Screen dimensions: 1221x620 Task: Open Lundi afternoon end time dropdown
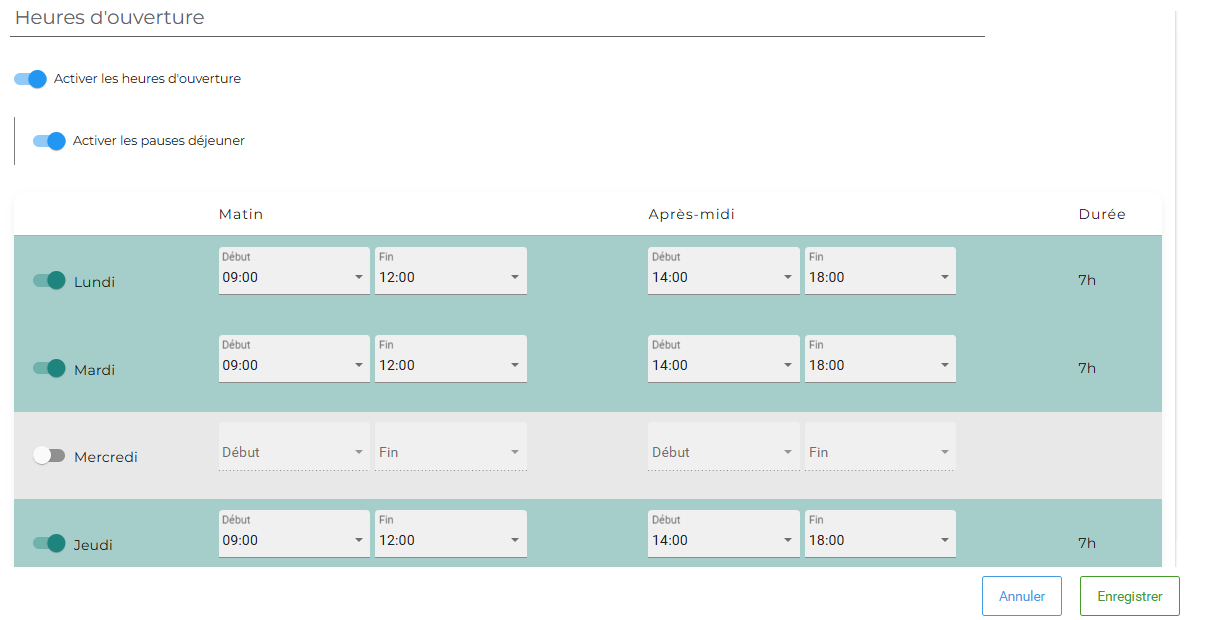879,271
